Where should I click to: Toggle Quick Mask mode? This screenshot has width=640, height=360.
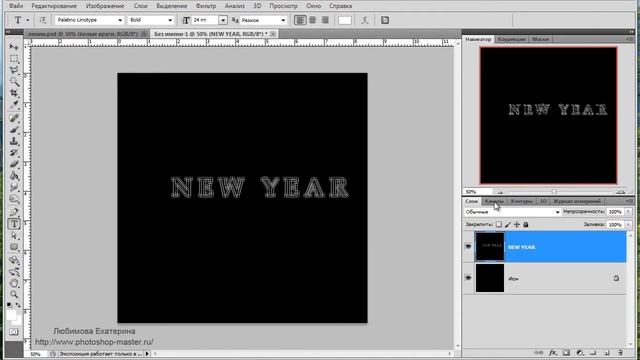13,332
